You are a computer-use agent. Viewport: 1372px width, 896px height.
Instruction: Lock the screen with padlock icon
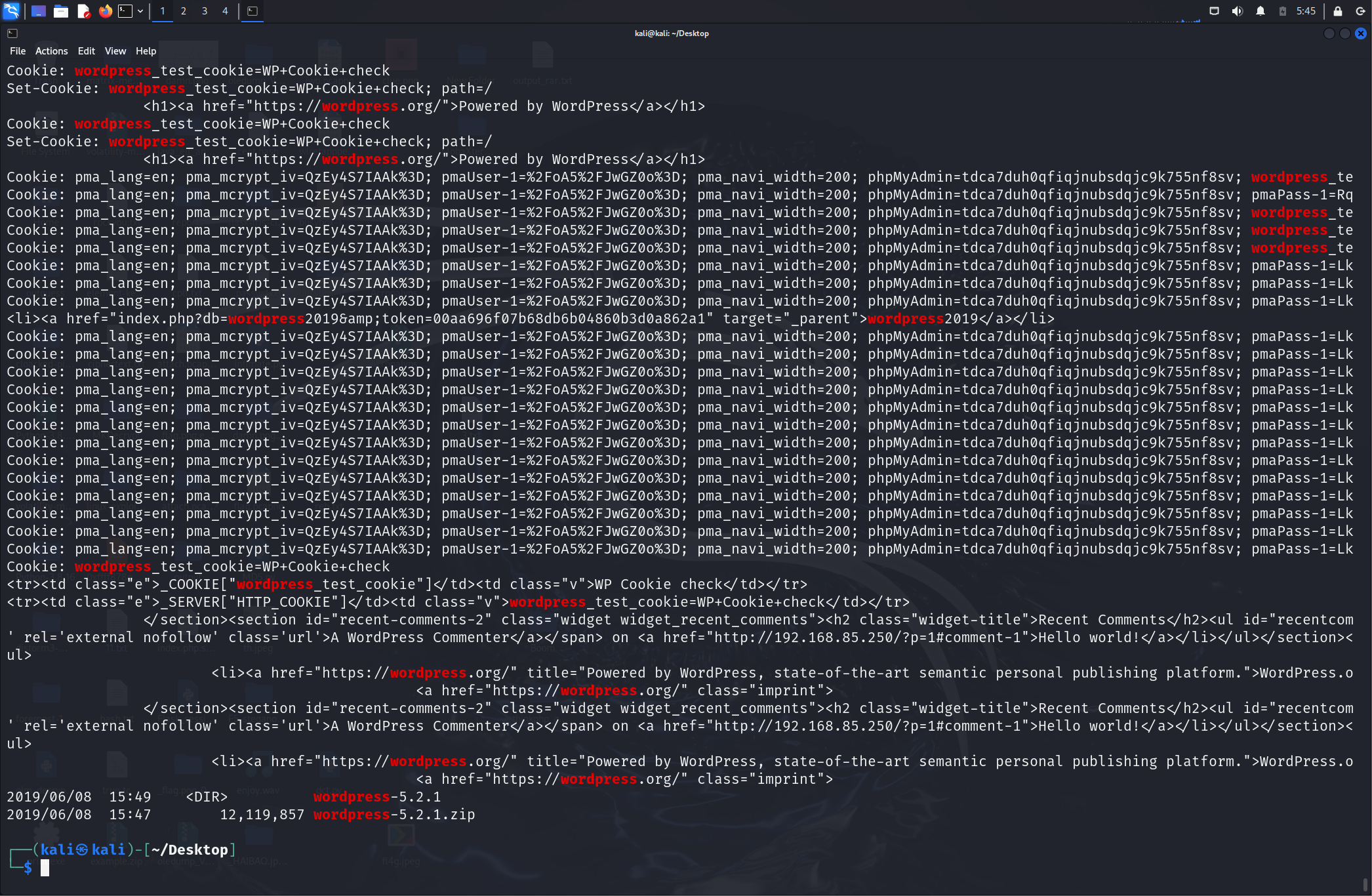click(x=1337, y=10)
